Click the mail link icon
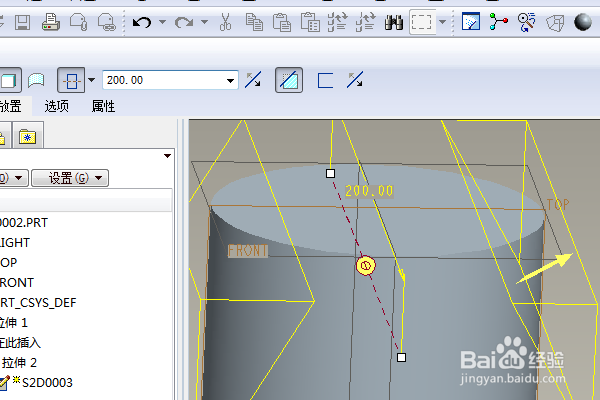 106,22
